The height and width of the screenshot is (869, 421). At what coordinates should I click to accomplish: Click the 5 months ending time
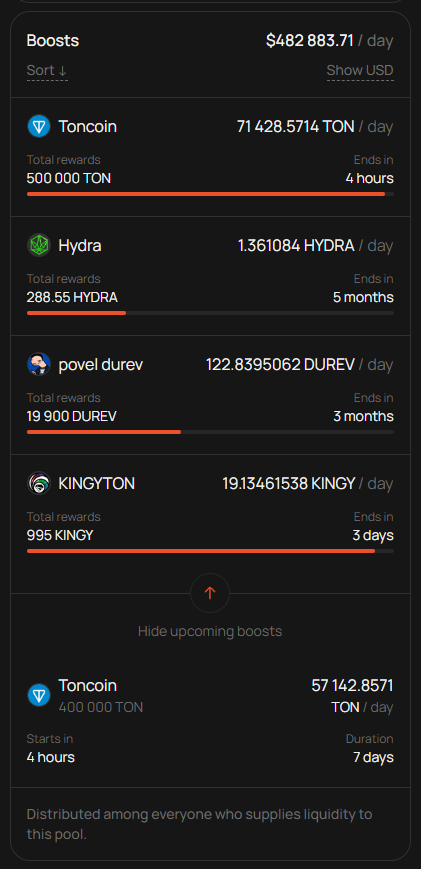click(363, 298)
